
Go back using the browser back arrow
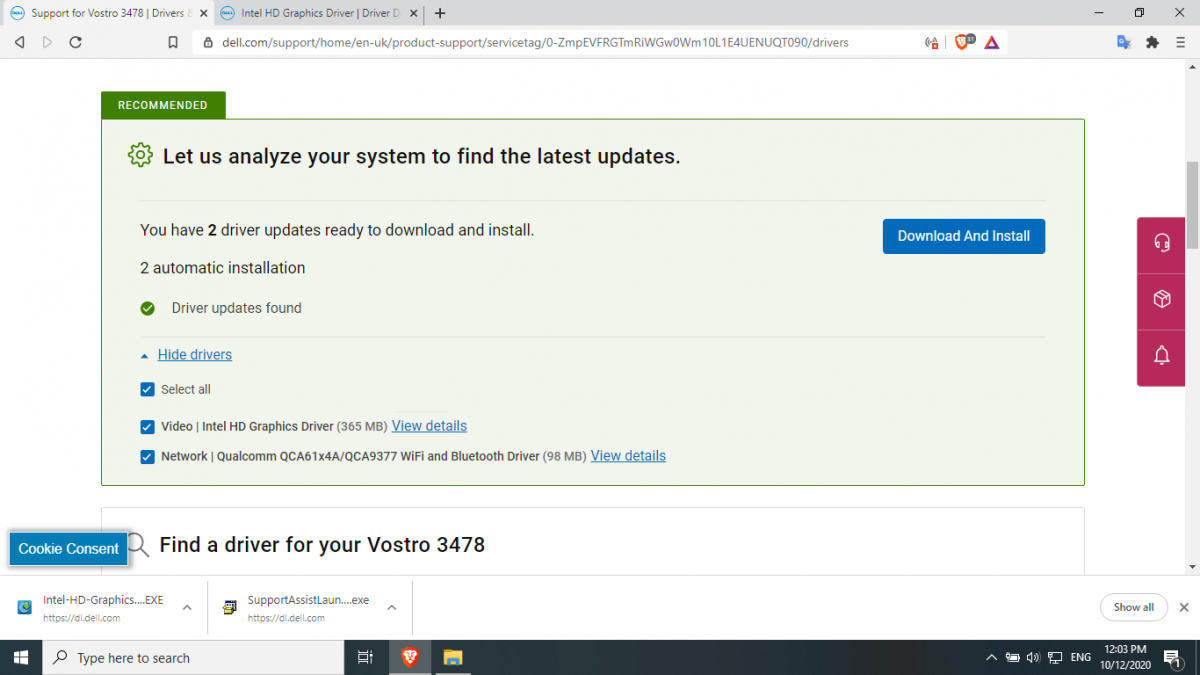tap(19, 42)
